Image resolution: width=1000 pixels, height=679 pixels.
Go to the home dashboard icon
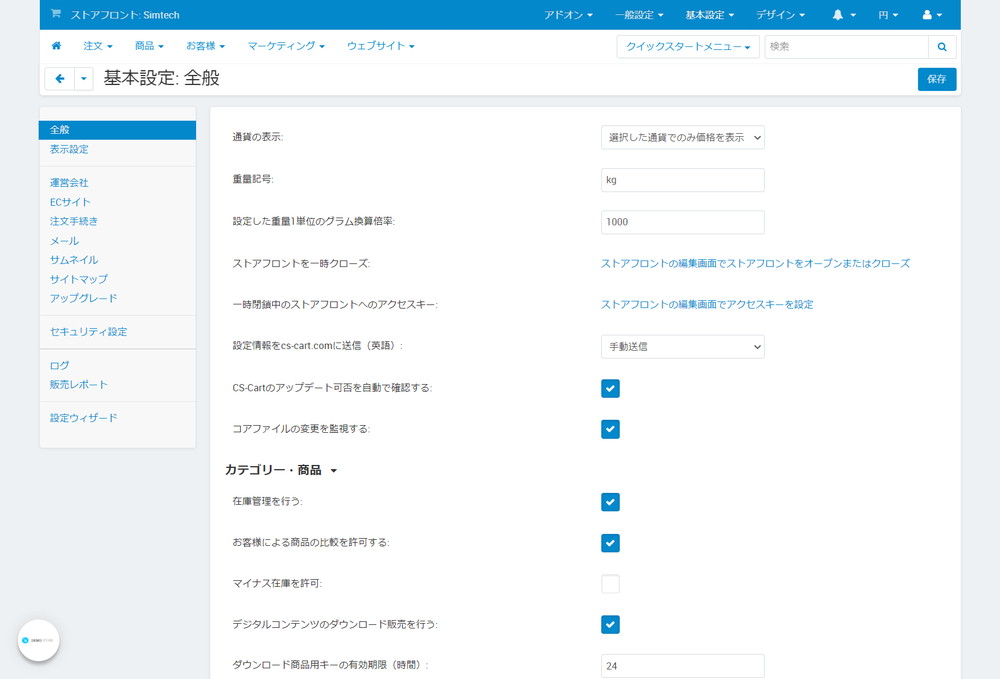click(x=56, y=46)
